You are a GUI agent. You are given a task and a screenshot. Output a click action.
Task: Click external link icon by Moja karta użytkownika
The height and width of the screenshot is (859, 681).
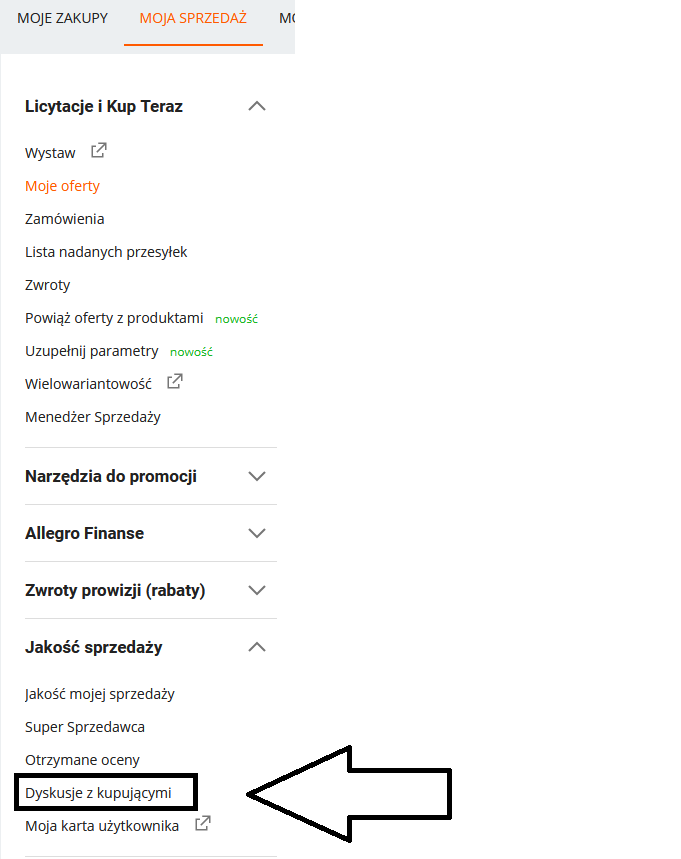click(x=203, y=825)
